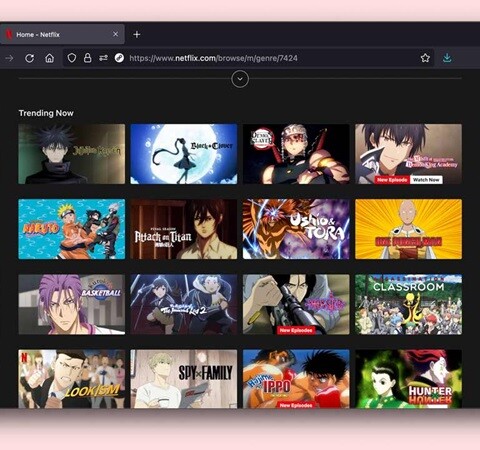Open Spy x Family thumbnail
The width and height of the screenshot is (480, 450).
pos(184,379)
